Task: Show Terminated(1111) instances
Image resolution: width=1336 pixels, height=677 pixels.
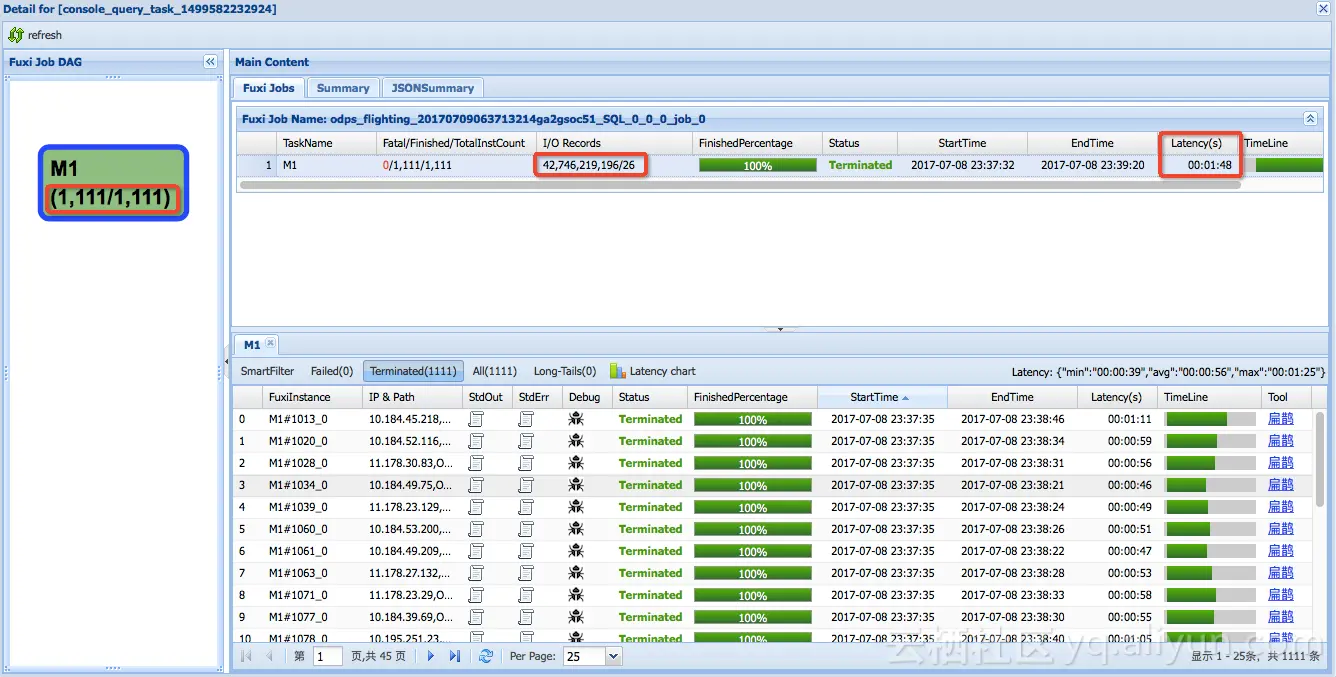Action: (413, 371)
